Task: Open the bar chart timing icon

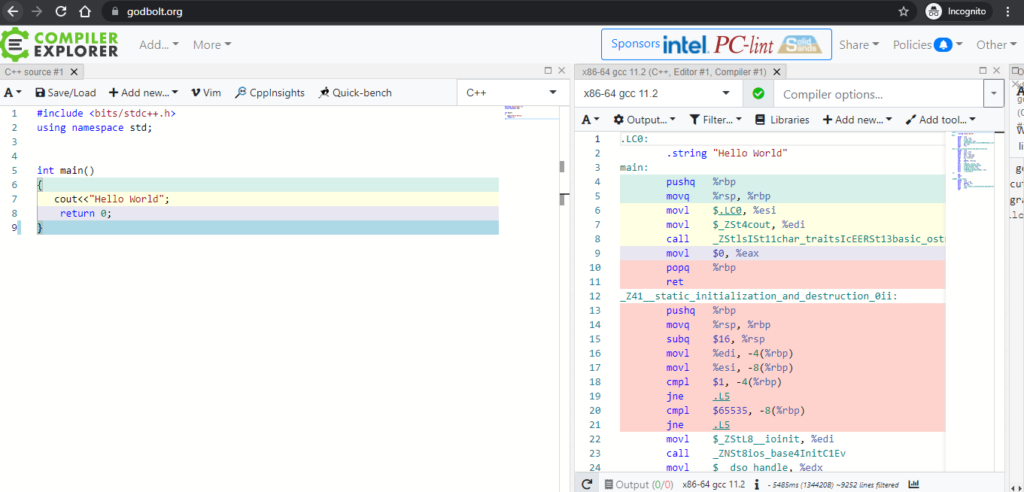Action: coord(912,484)
